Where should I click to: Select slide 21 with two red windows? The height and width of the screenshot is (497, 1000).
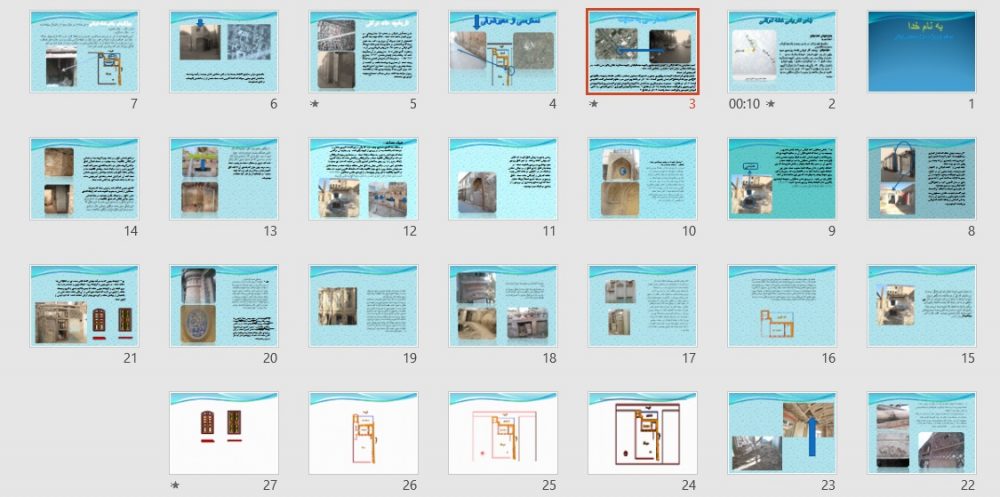coord(84,306)
